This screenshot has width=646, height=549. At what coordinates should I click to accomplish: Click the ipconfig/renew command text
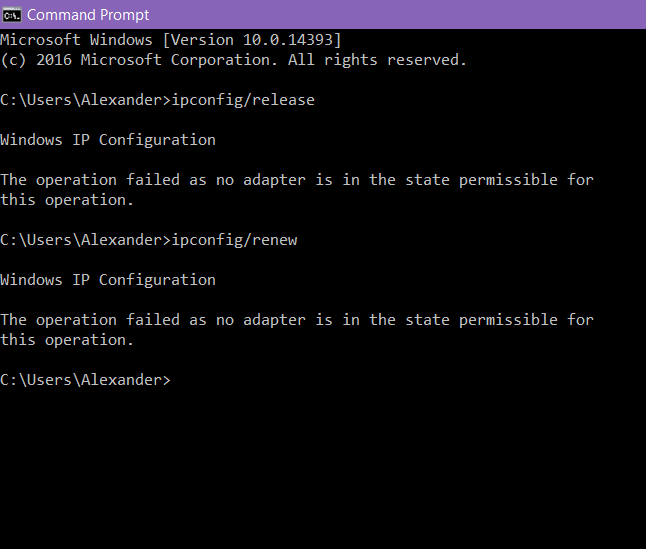coord(234,240)
